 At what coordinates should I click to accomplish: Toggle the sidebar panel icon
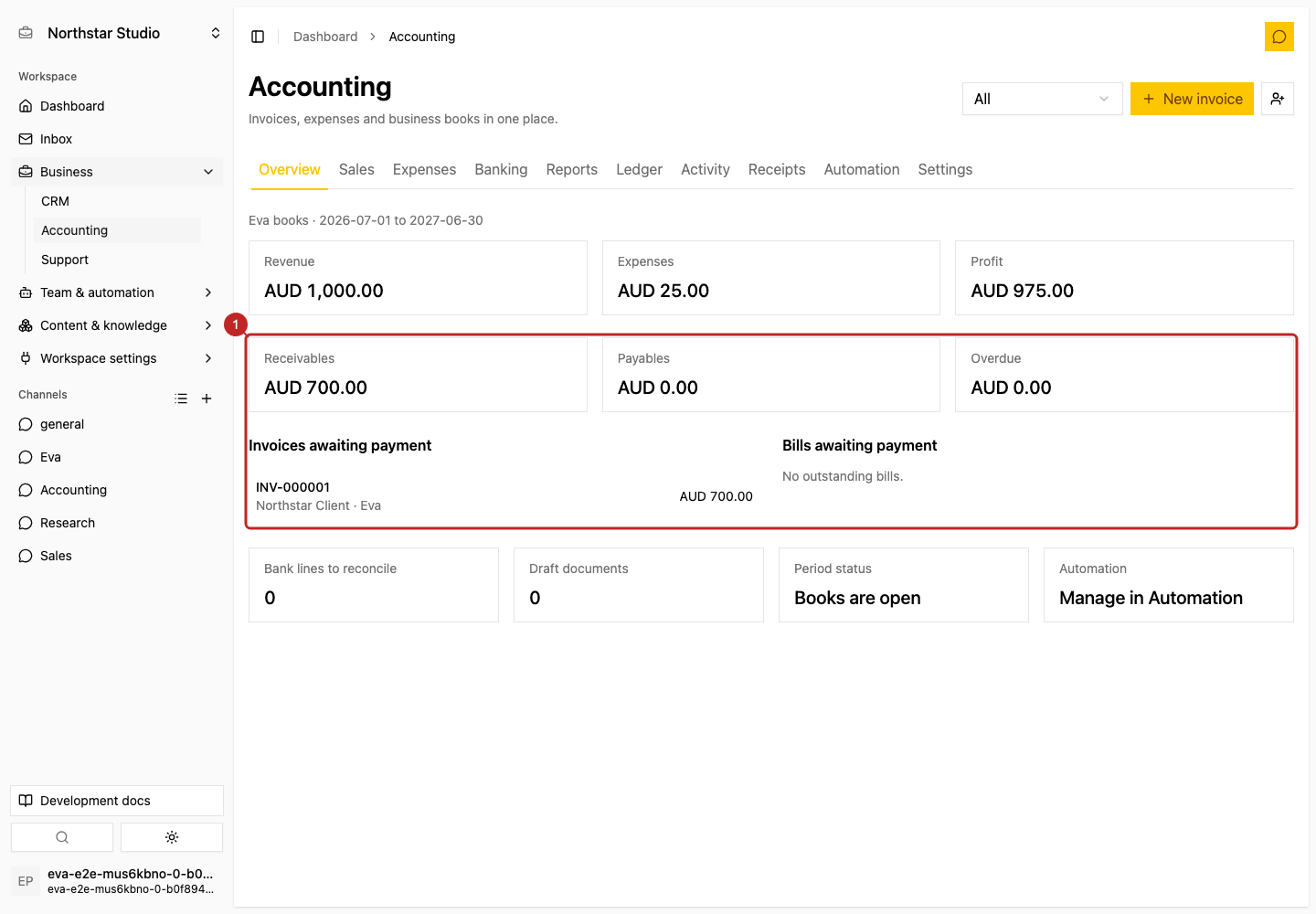(x=258, y=37)
